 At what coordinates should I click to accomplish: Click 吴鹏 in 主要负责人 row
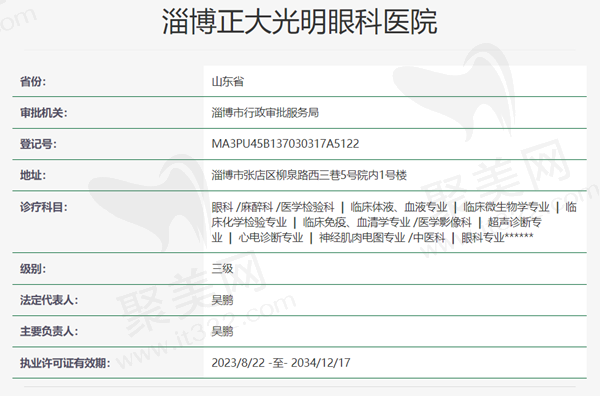coord(222,331)
